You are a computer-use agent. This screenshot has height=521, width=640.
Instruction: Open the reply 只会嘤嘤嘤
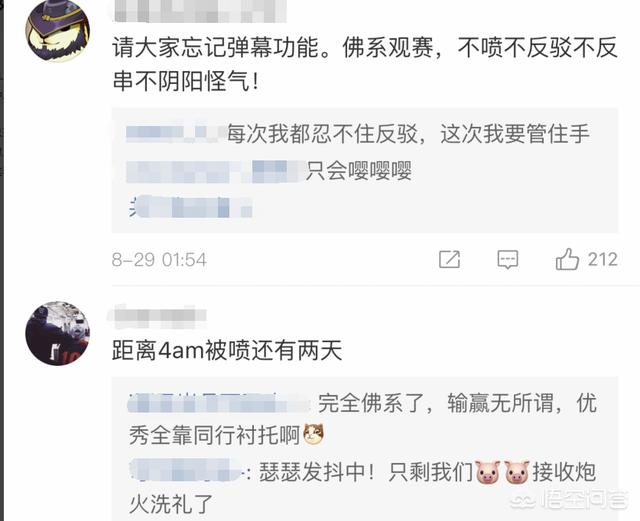point(269,171)
